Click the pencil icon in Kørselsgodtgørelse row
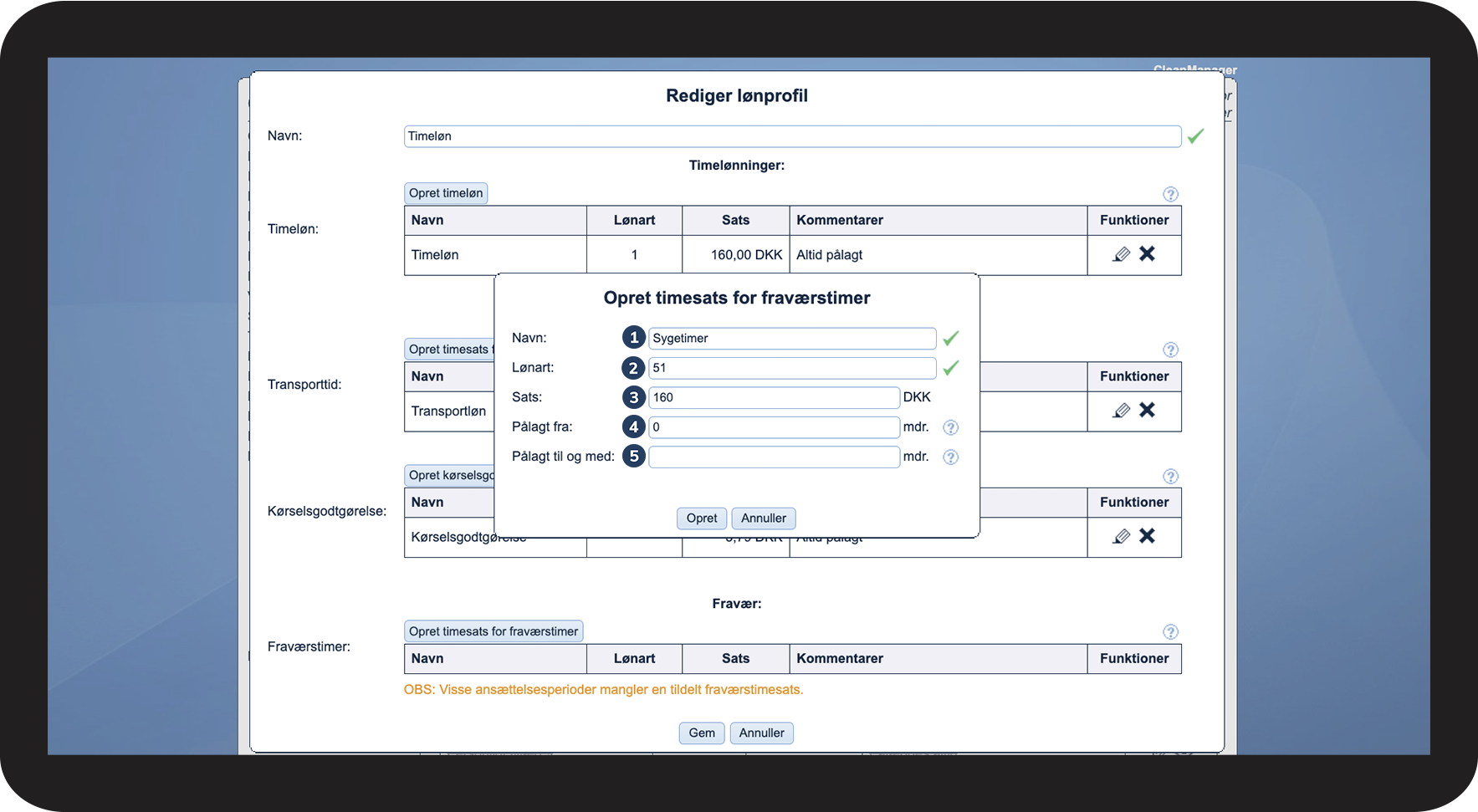 point(1122,536)
